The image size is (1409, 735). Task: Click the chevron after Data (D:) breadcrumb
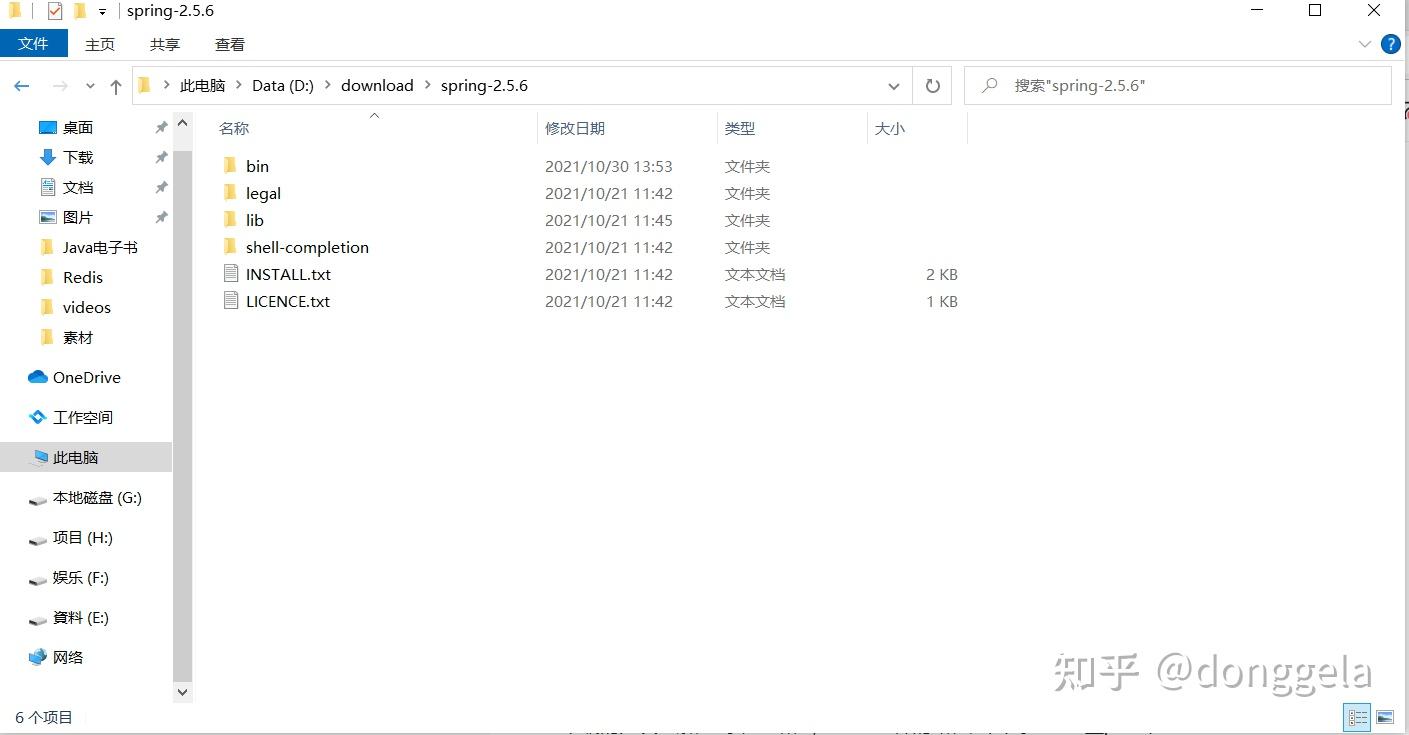pyautogui.click(x=327, y=85)
